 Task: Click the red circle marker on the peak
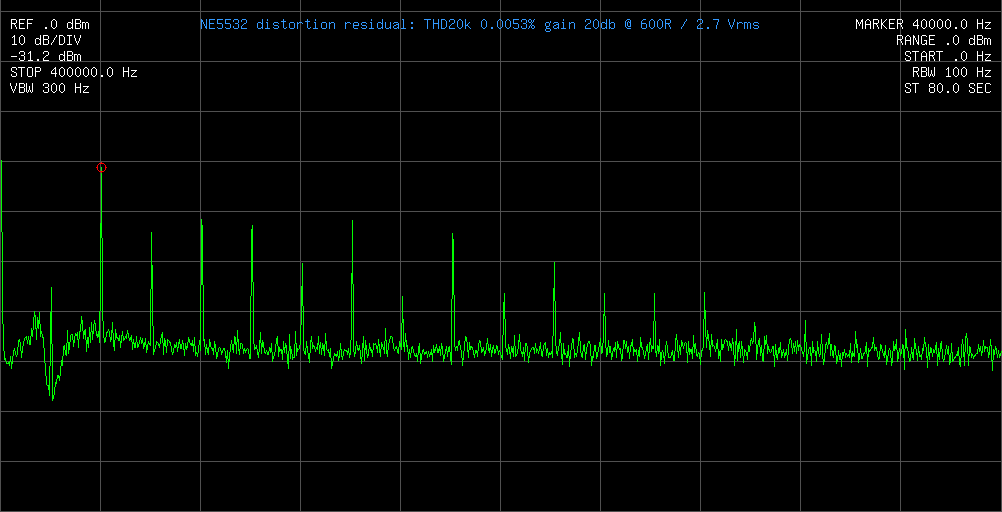[x=101, y=167]
